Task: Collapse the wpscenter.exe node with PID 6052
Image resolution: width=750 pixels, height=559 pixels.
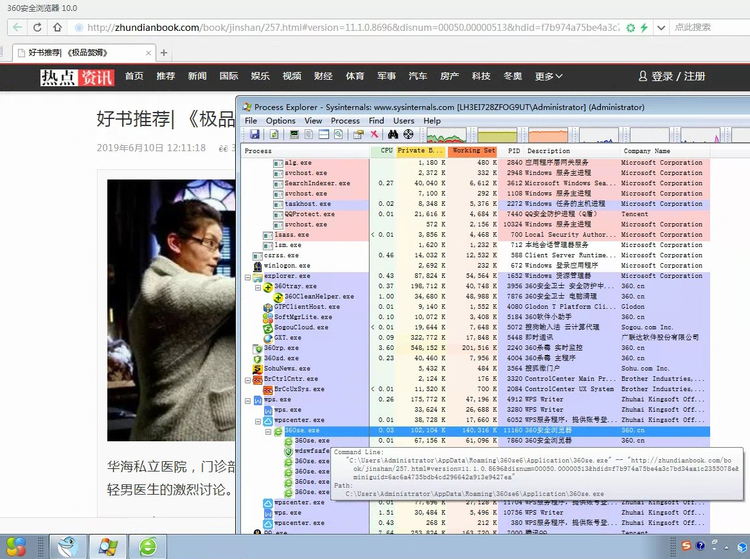Action: pyautogui.click(x=258, y=421)
